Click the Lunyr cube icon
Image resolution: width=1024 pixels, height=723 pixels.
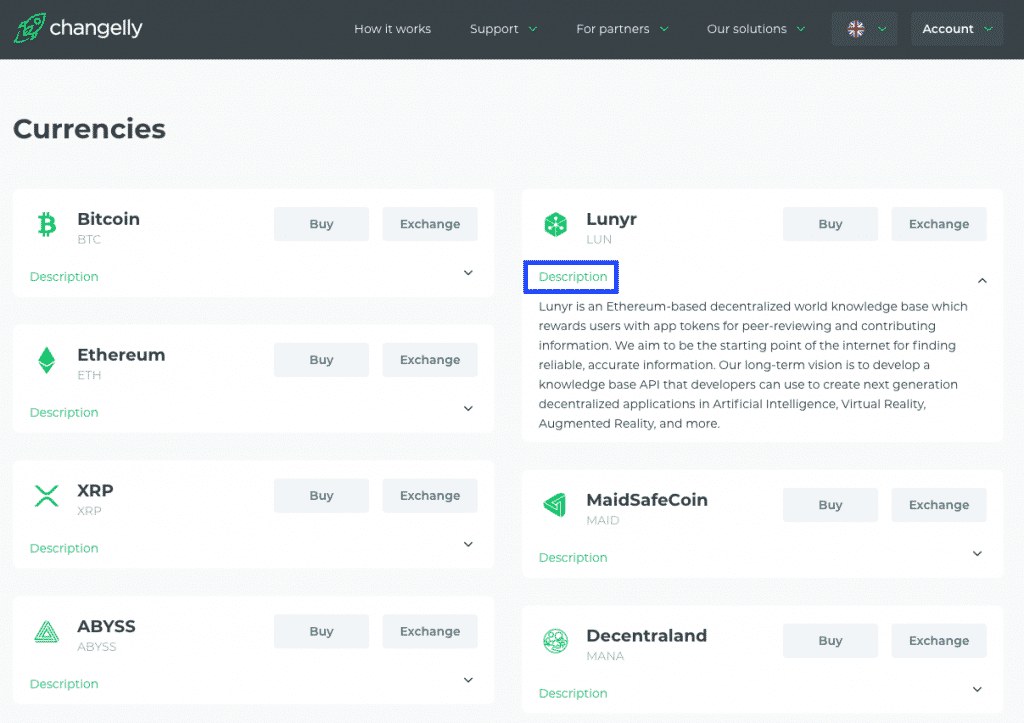pyautogui.click(x=556, y=224)
